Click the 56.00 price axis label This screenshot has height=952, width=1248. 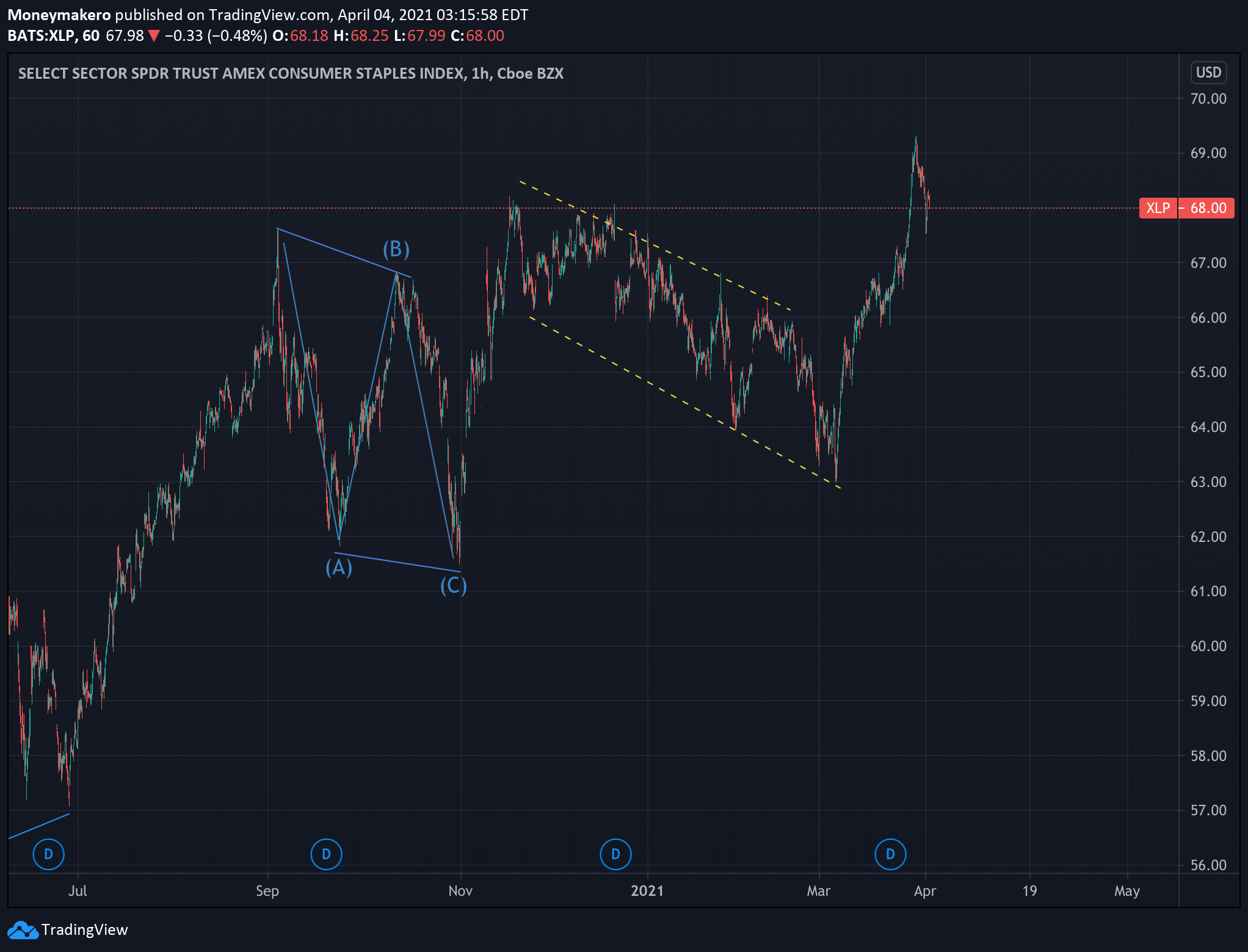click(1208, 865)
